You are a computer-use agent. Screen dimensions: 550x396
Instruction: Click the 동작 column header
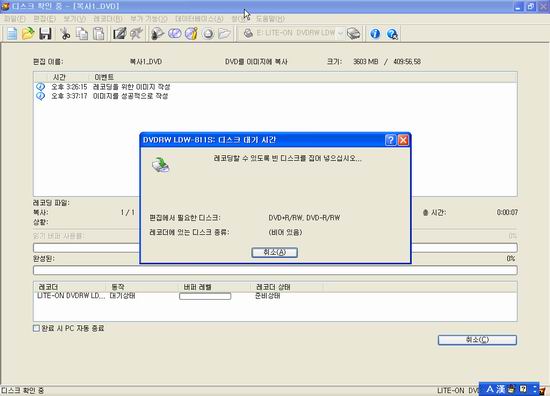point(142,287)
